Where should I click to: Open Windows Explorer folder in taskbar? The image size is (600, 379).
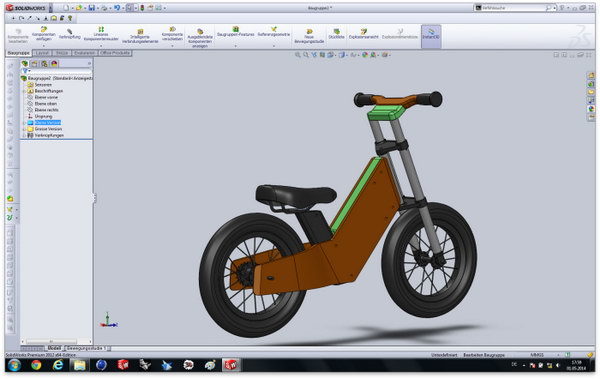(80, 365)
